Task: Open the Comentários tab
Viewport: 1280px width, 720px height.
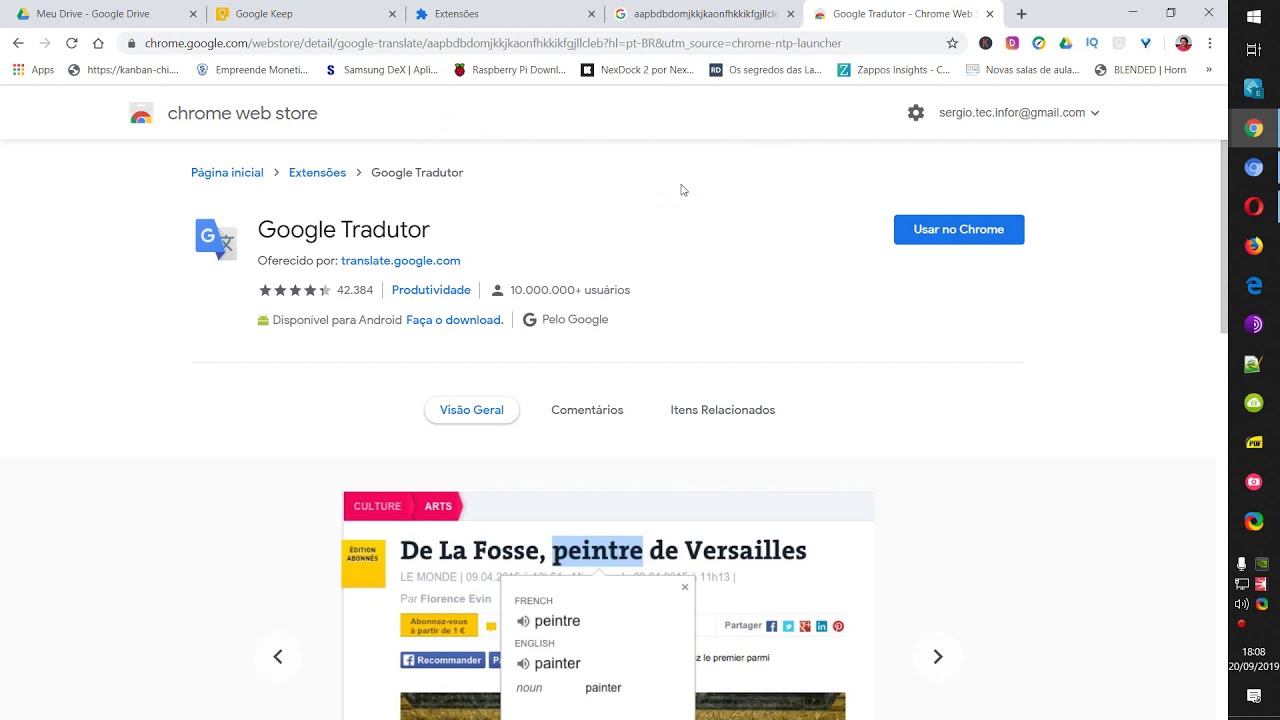Action: 587,410
